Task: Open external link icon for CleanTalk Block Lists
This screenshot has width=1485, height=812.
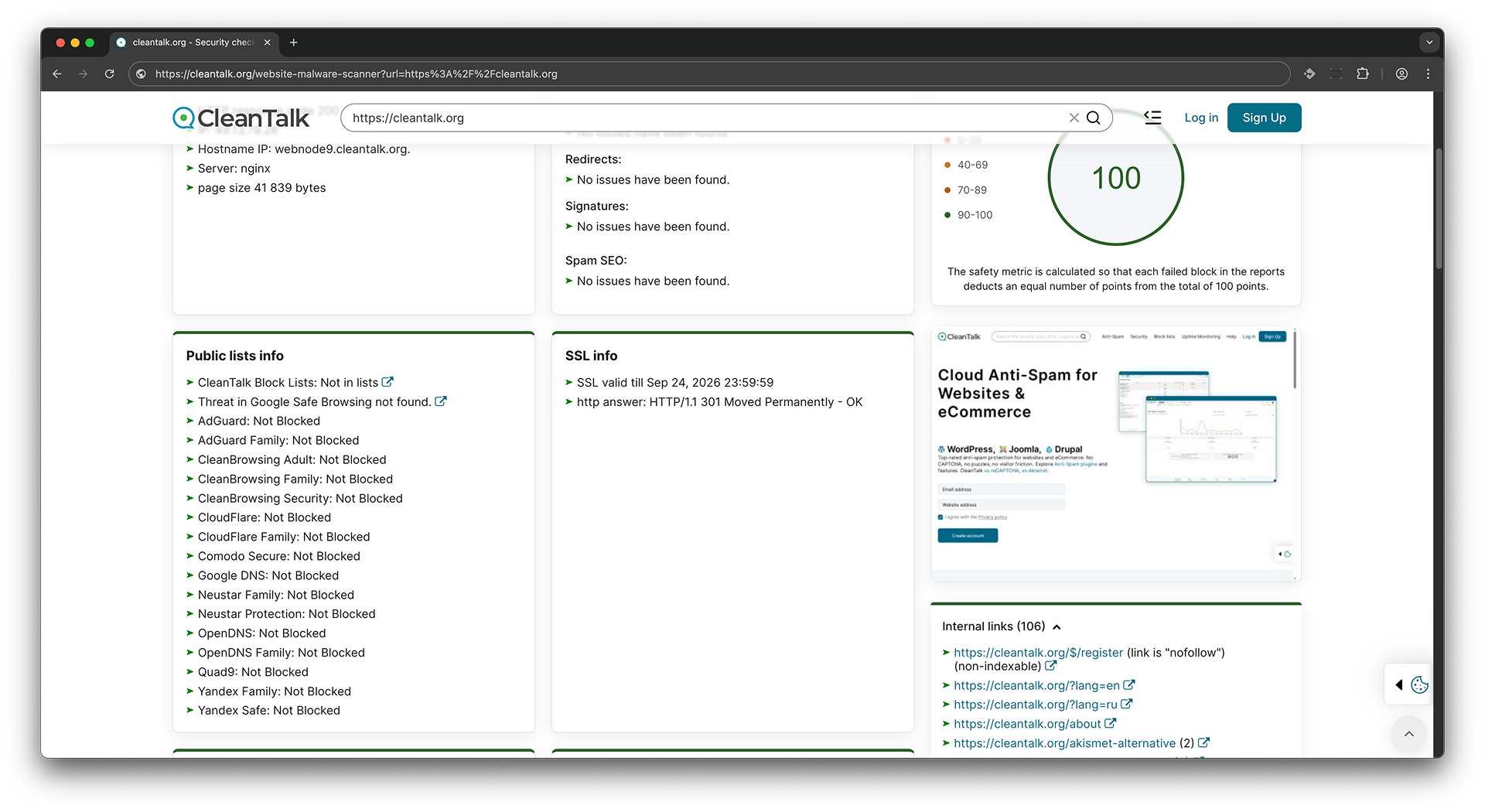Action: 387,382
